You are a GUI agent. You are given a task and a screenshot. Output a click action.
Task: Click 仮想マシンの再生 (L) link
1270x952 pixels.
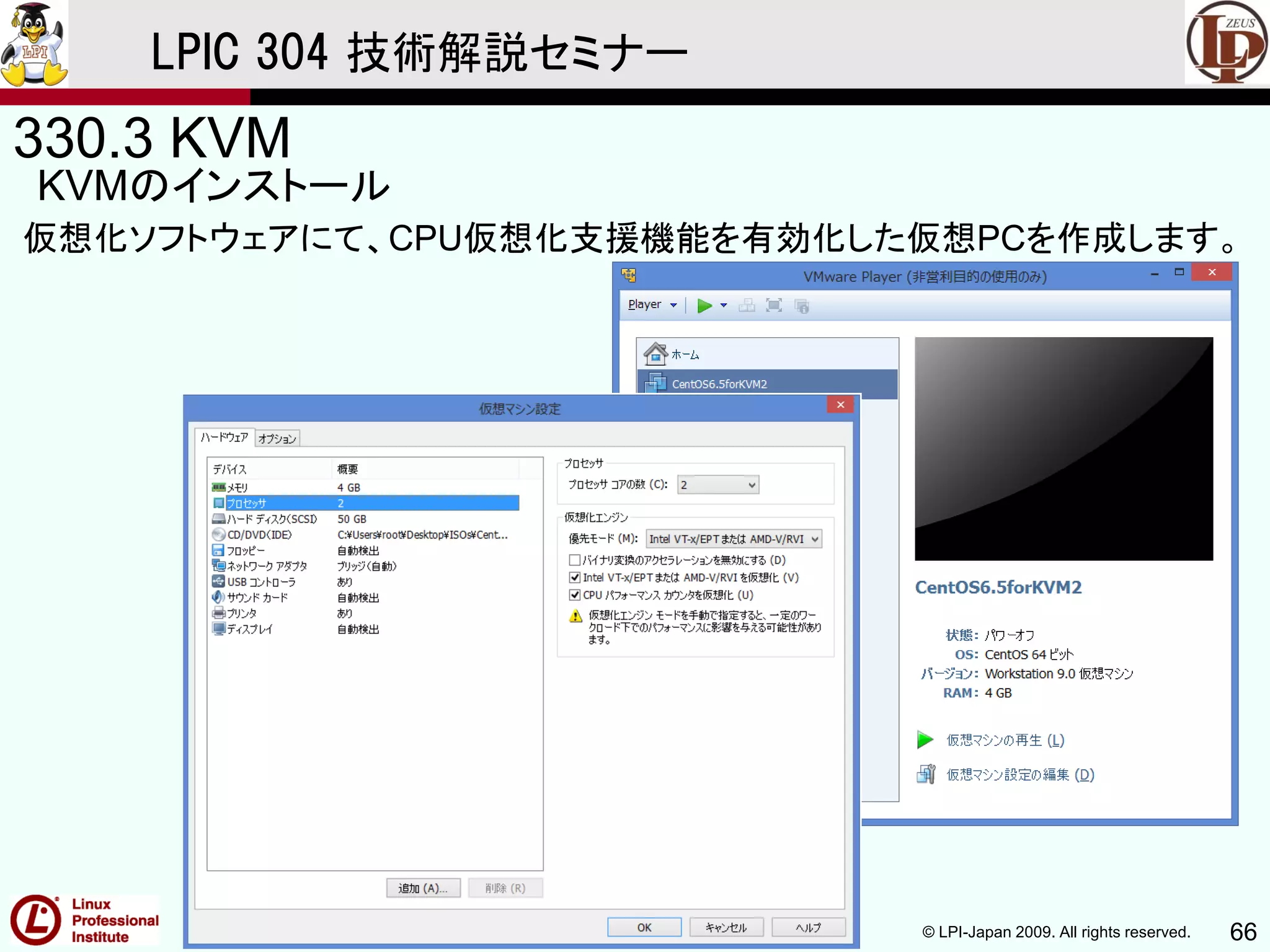1005,740
